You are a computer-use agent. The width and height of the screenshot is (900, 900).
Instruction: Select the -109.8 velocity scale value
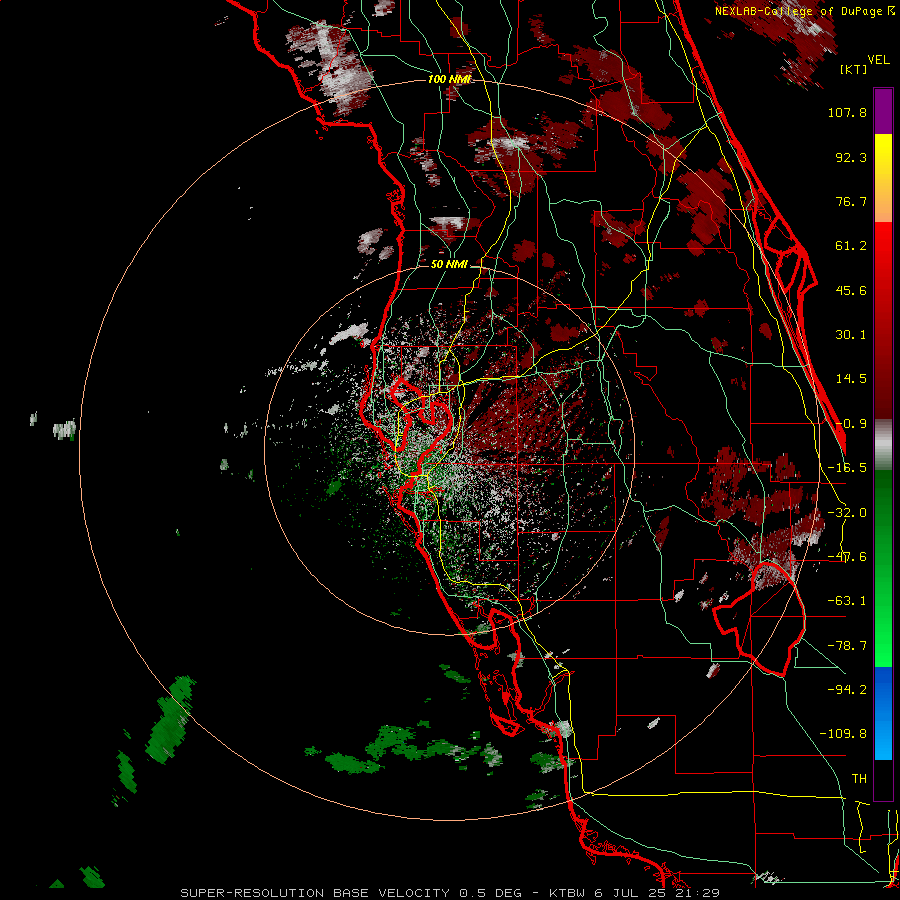click(x=843, y=734)
